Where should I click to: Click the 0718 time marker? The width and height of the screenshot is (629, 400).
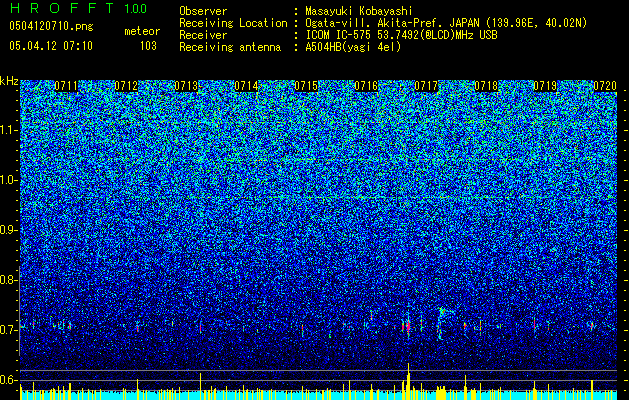coord(486,86)
